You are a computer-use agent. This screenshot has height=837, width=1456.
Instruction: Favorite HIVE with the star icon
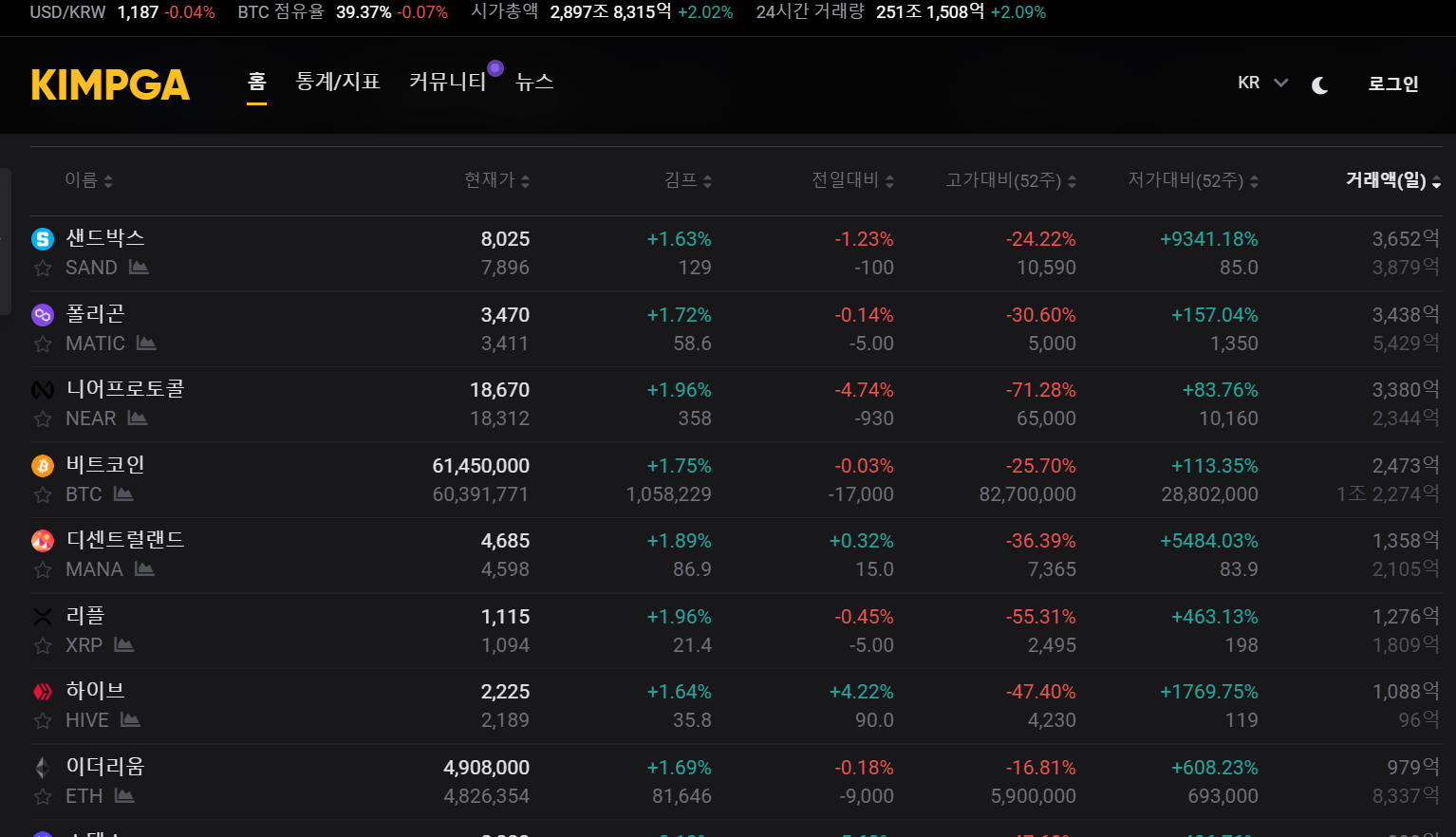tap(43, 720)
